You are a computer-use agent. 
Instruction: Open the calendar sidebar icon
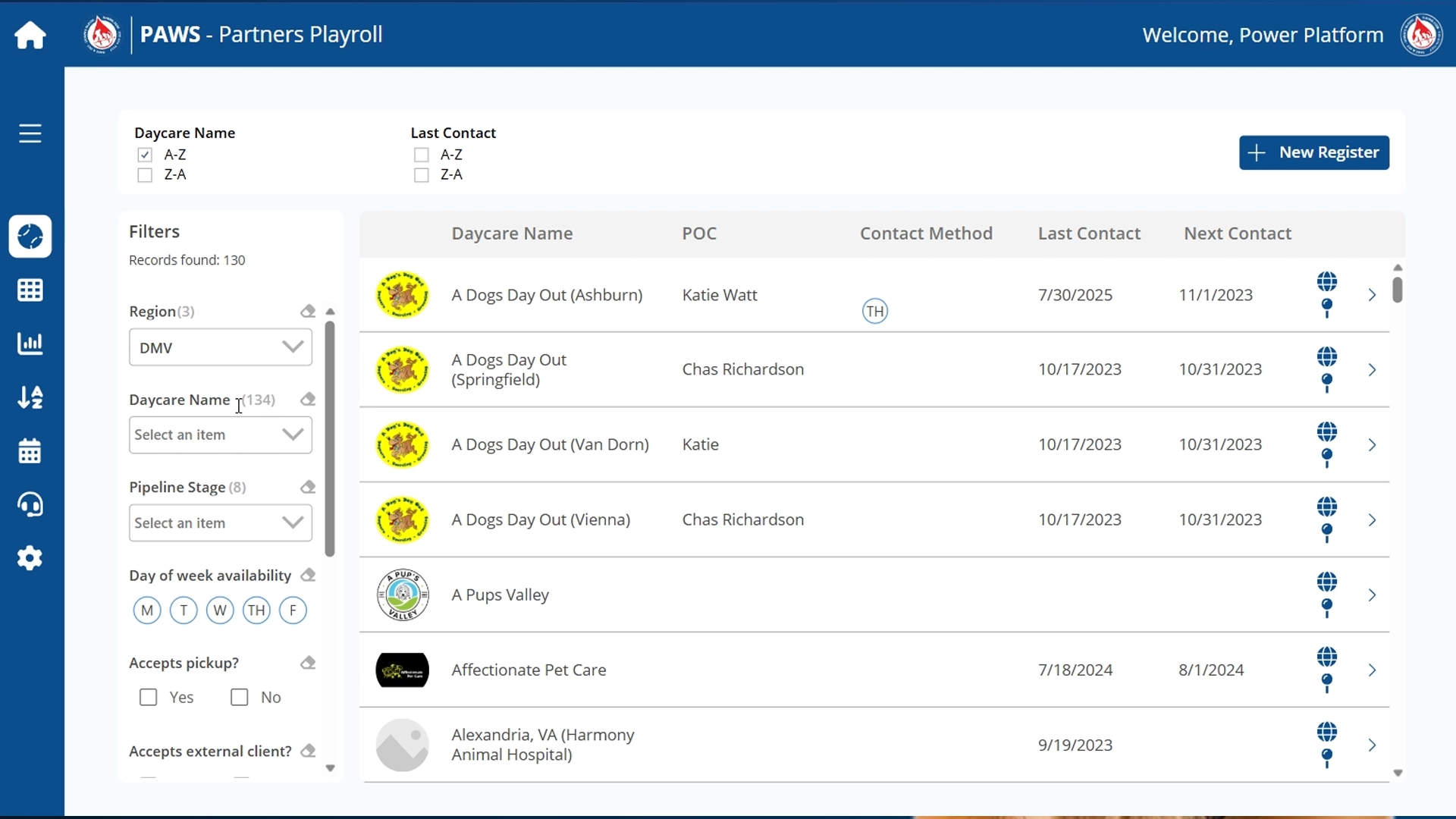[30, 451]
